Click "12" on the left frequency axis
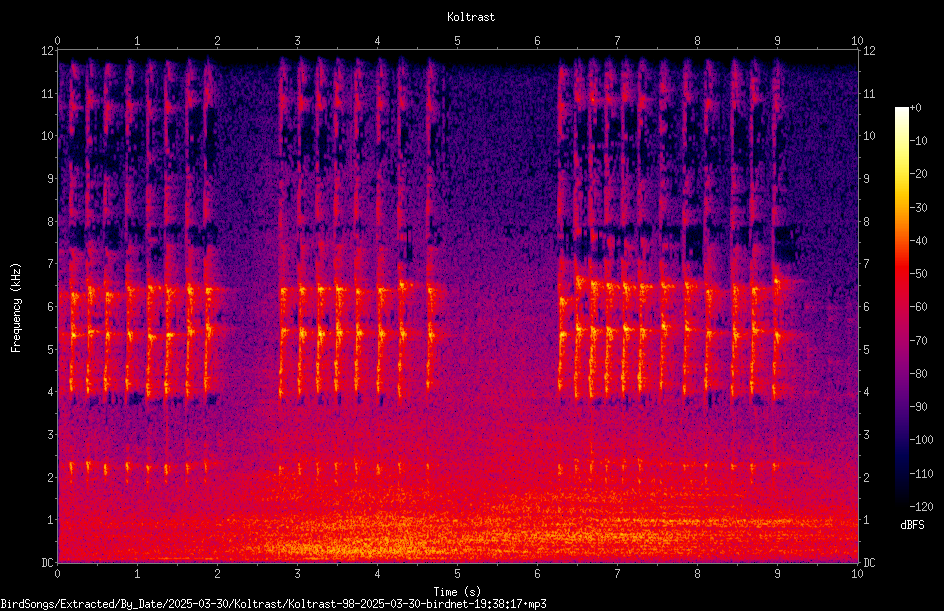 click(48, 51)
